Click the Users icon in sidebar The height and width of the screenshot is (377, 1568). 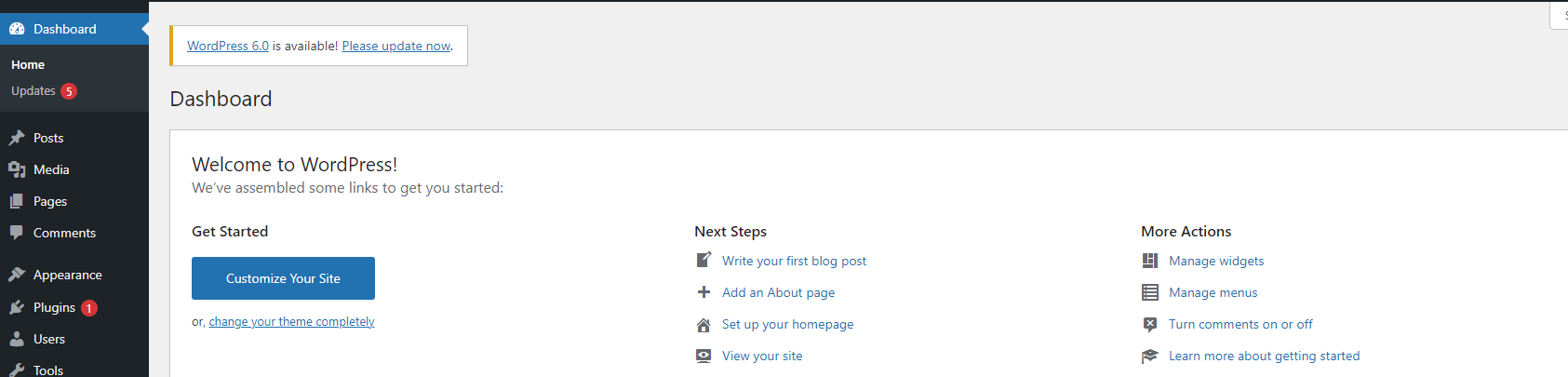[17, 339]
